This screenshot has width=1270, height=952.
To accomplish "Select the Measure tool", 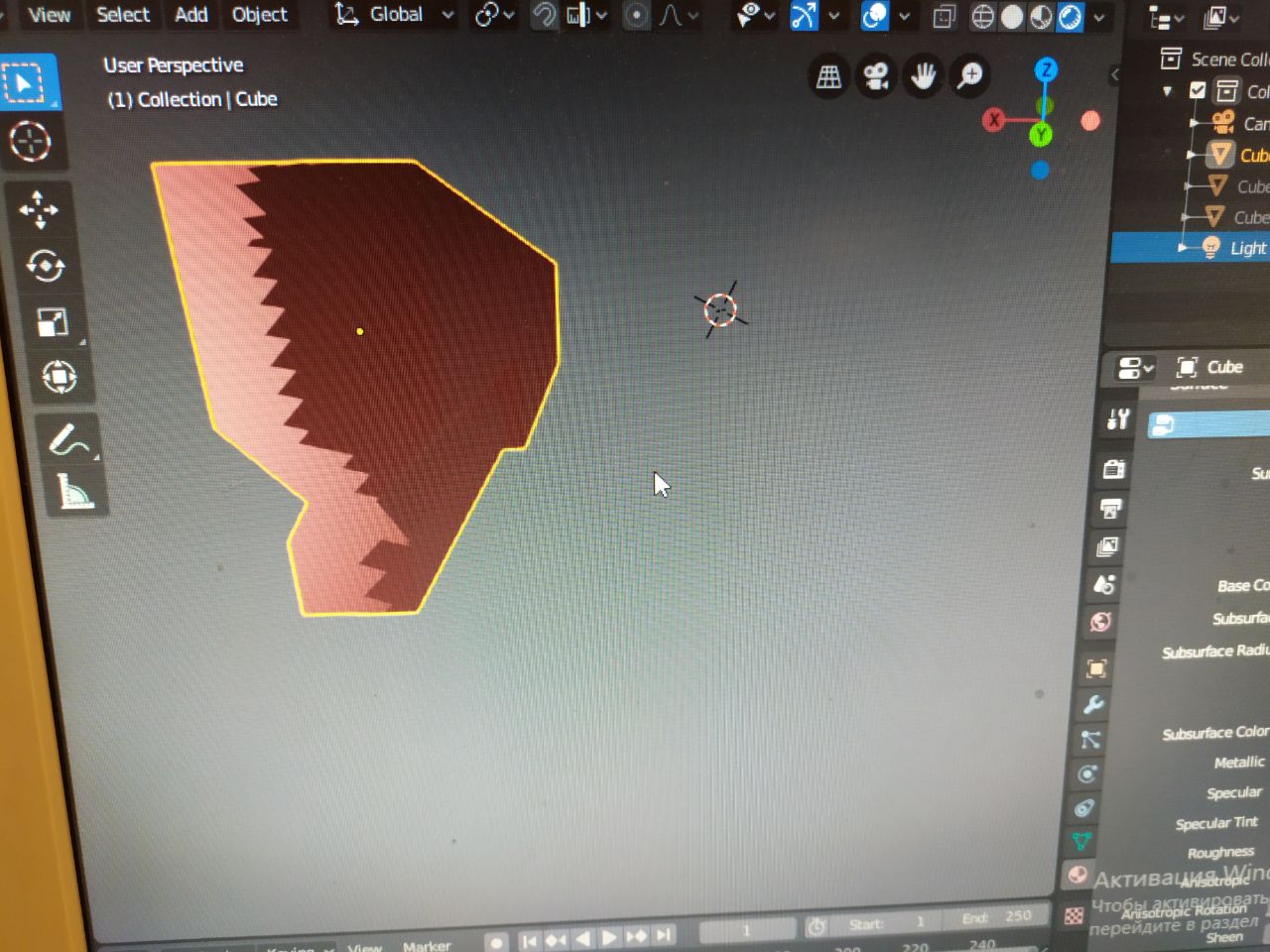I will pos(75,492).
